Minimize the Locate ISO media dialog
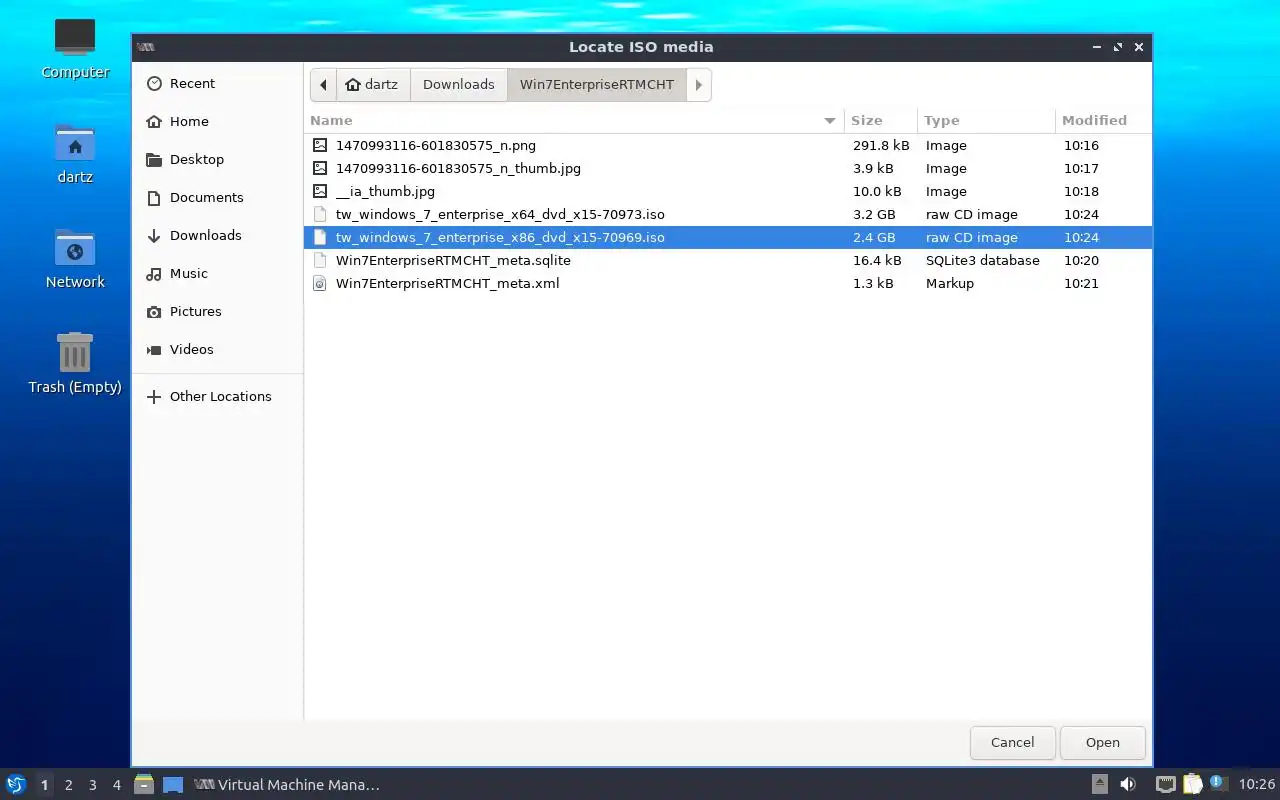 tap(1098, 47)
